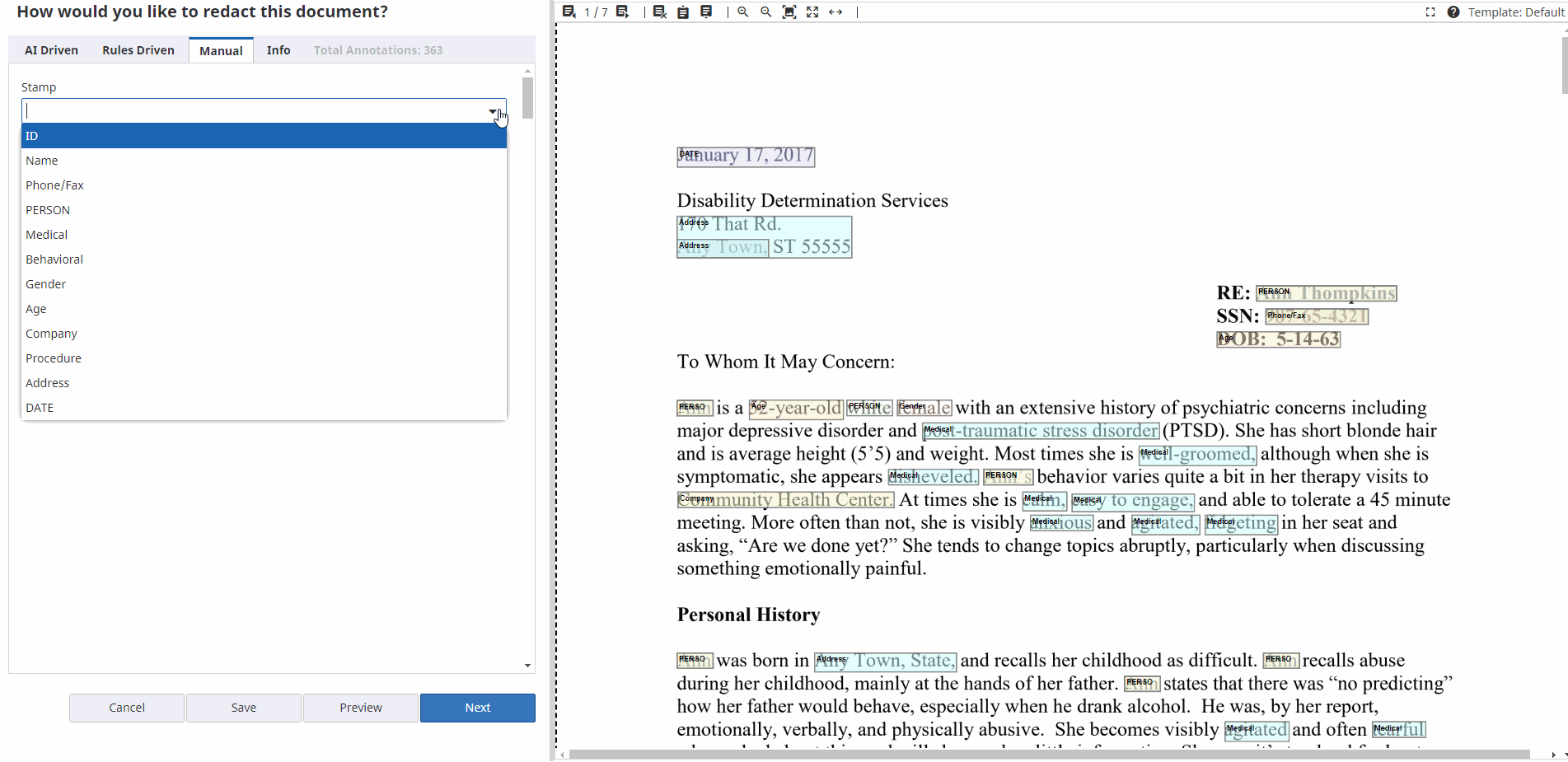This screenshot has height=762, width=1568.
Task: Click the document's horizontal scrollbar
Action: pyautogui.click(x=1048, y=755)
